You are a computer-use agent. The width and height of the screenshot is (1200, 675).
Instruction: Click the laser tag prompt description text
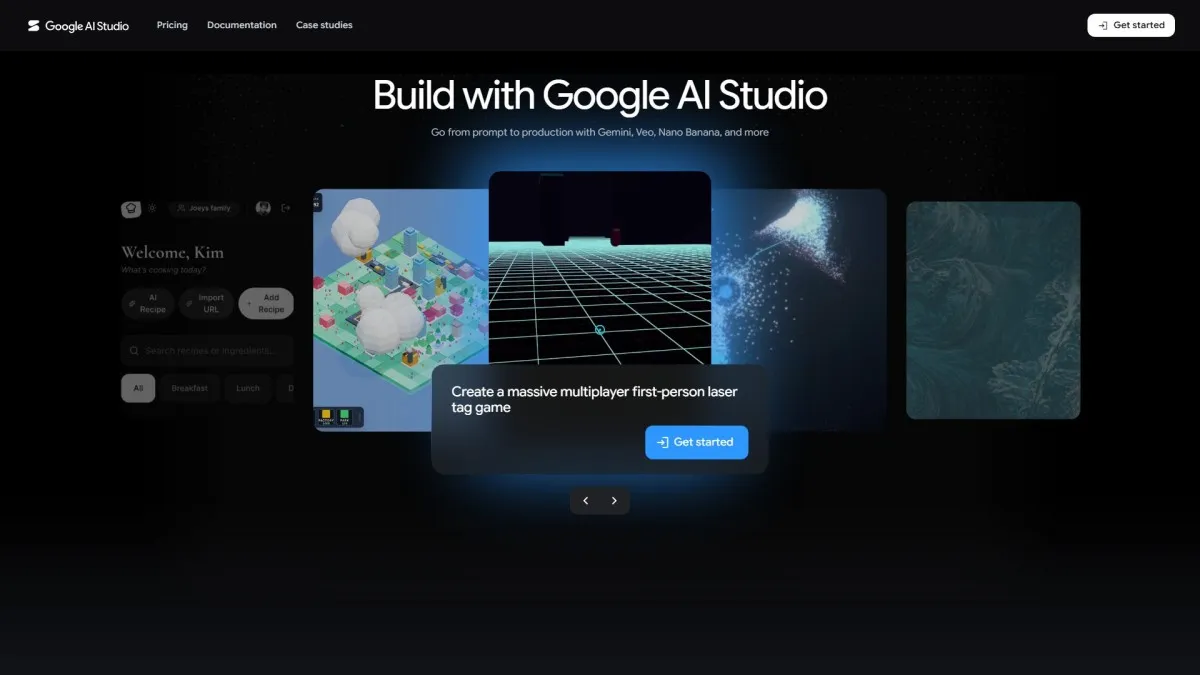[594, 399]
